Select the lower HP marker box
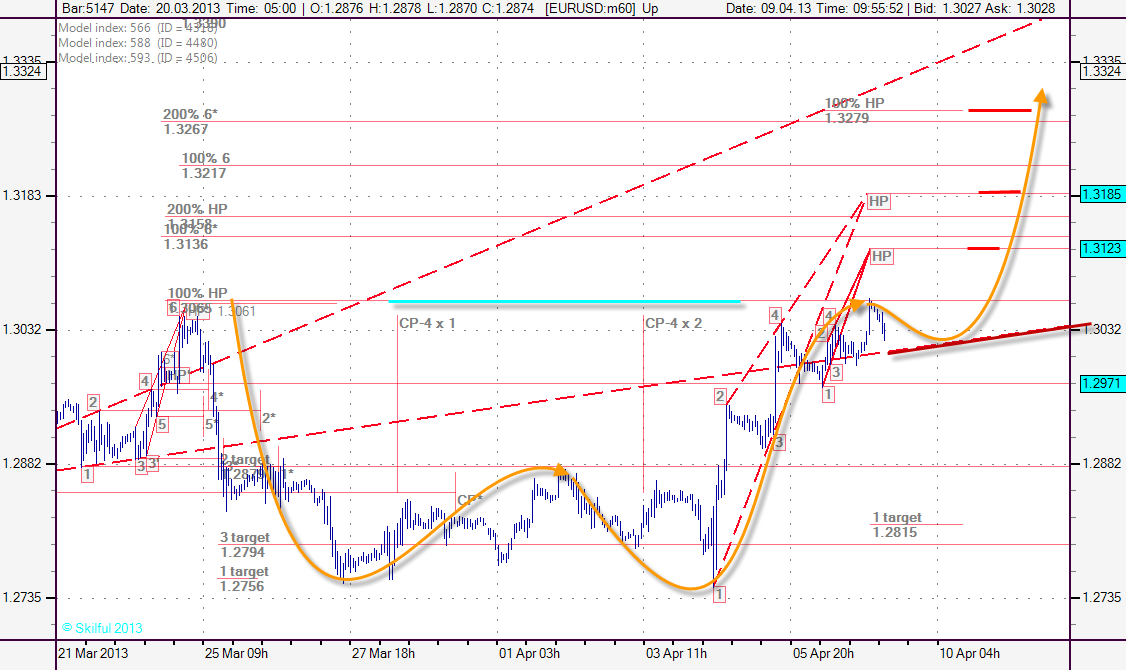 [x=881, y=257]
